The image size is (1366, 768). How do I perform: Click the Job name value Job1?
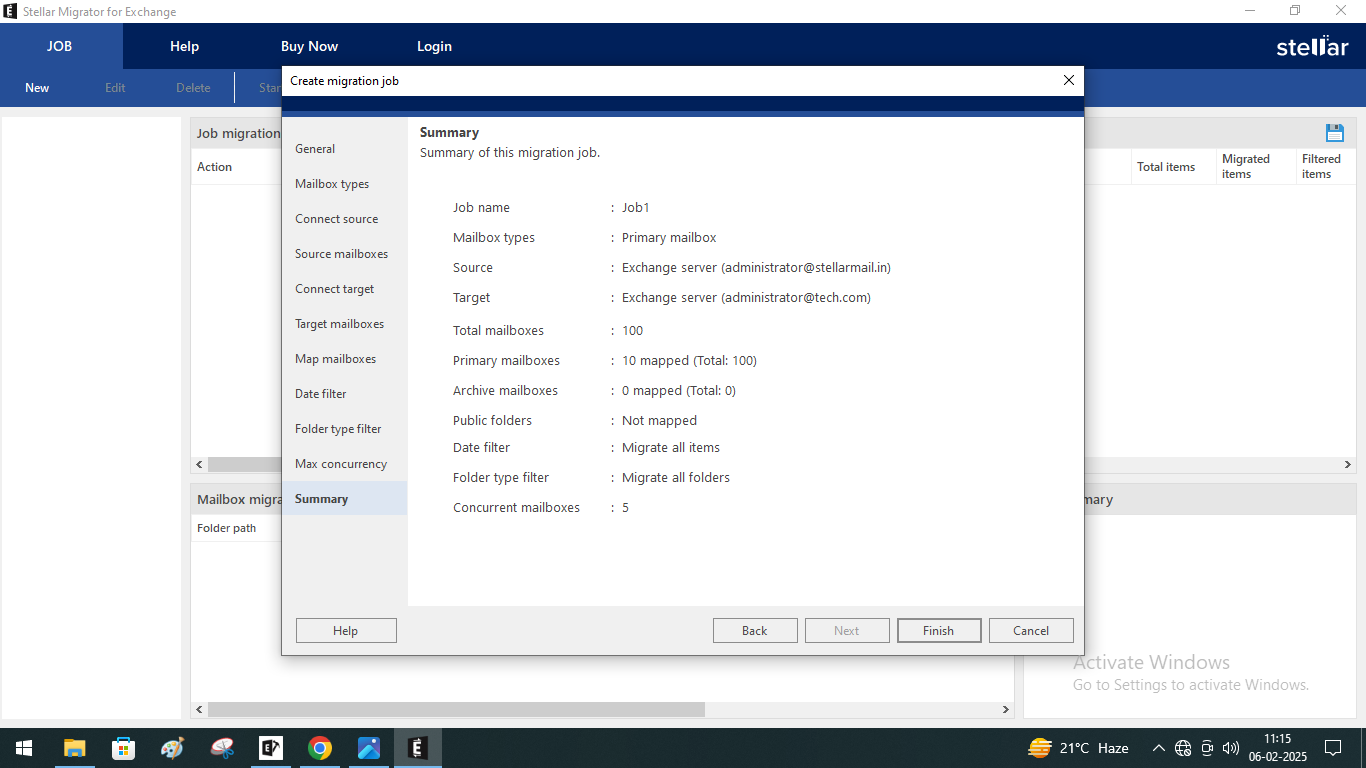(636, 208)
